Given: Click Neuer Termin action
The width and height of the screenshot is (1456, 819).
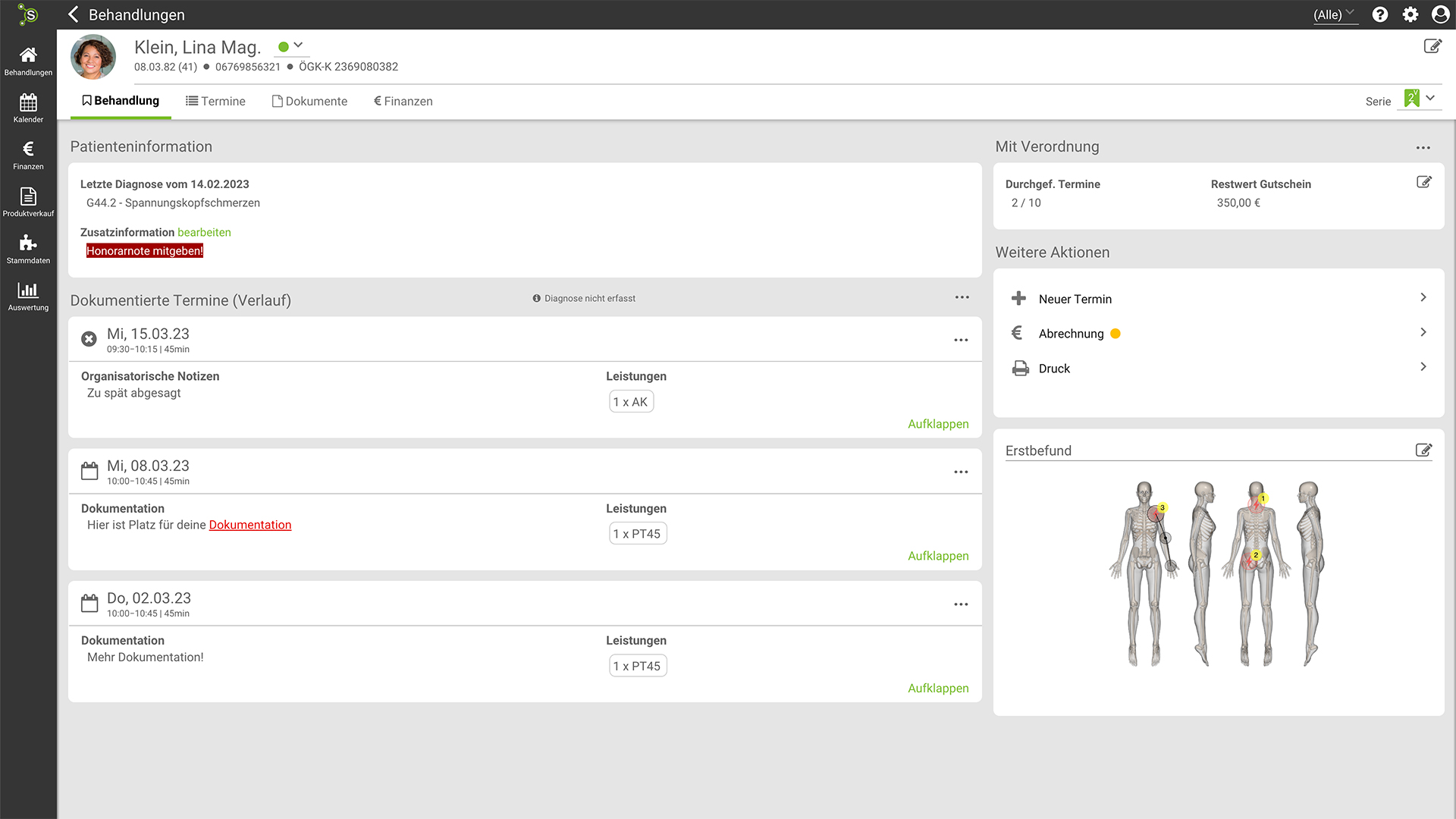Looking at the screenshot, I should click(1075, 299).
